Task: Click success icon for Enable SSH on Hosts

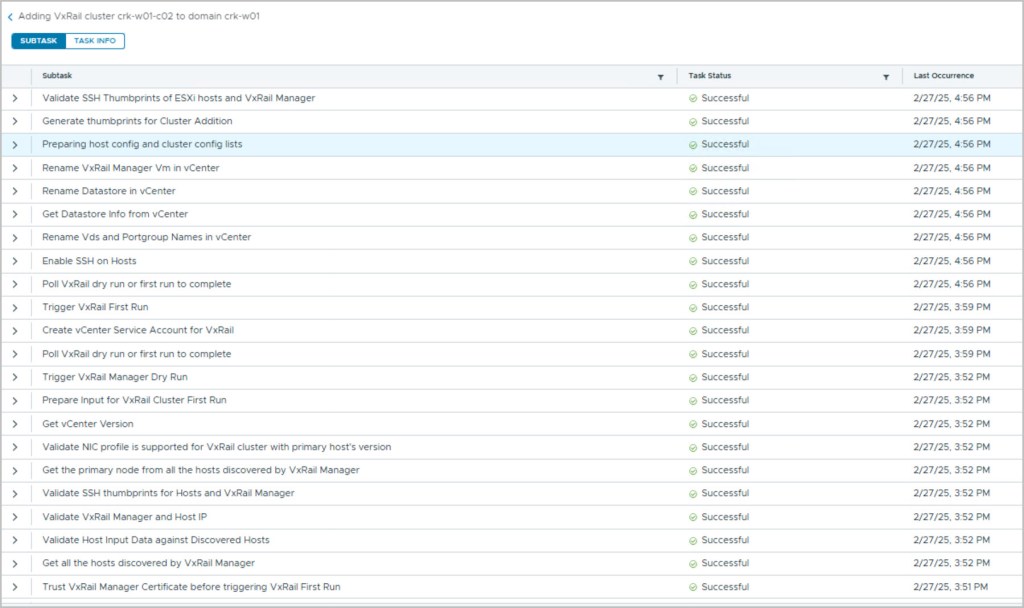Action: tap(693, 261)
